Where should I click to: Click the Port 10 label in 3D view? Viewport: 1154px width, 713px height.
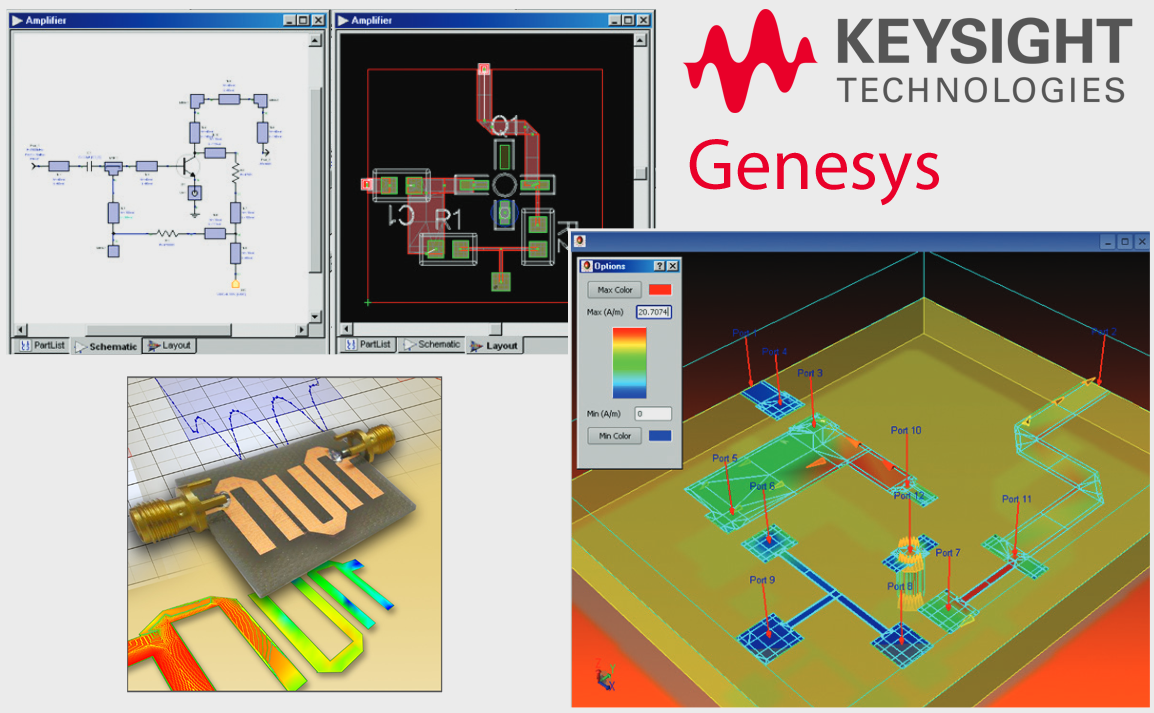pyautogui.click(x=905, y=430)
